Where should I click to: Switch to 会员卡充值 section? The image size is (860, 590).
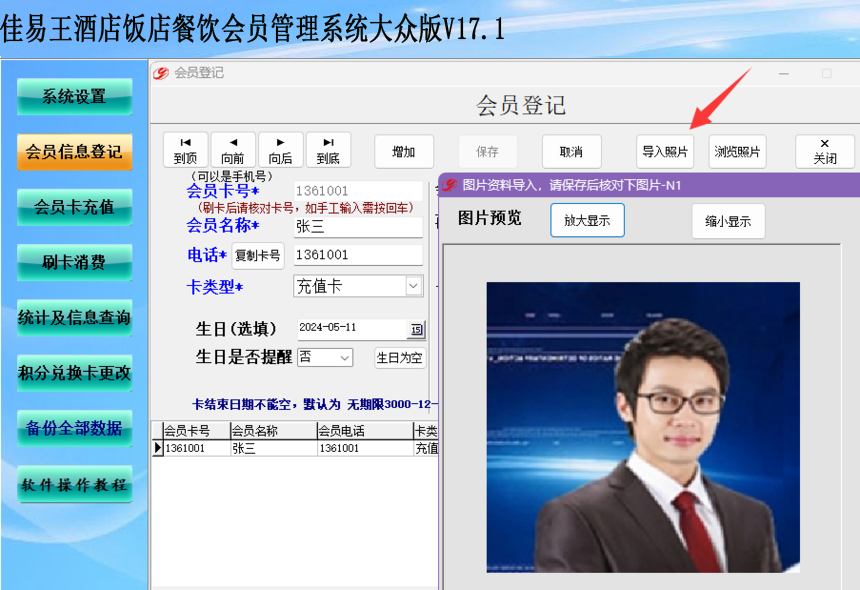[75, 207]
